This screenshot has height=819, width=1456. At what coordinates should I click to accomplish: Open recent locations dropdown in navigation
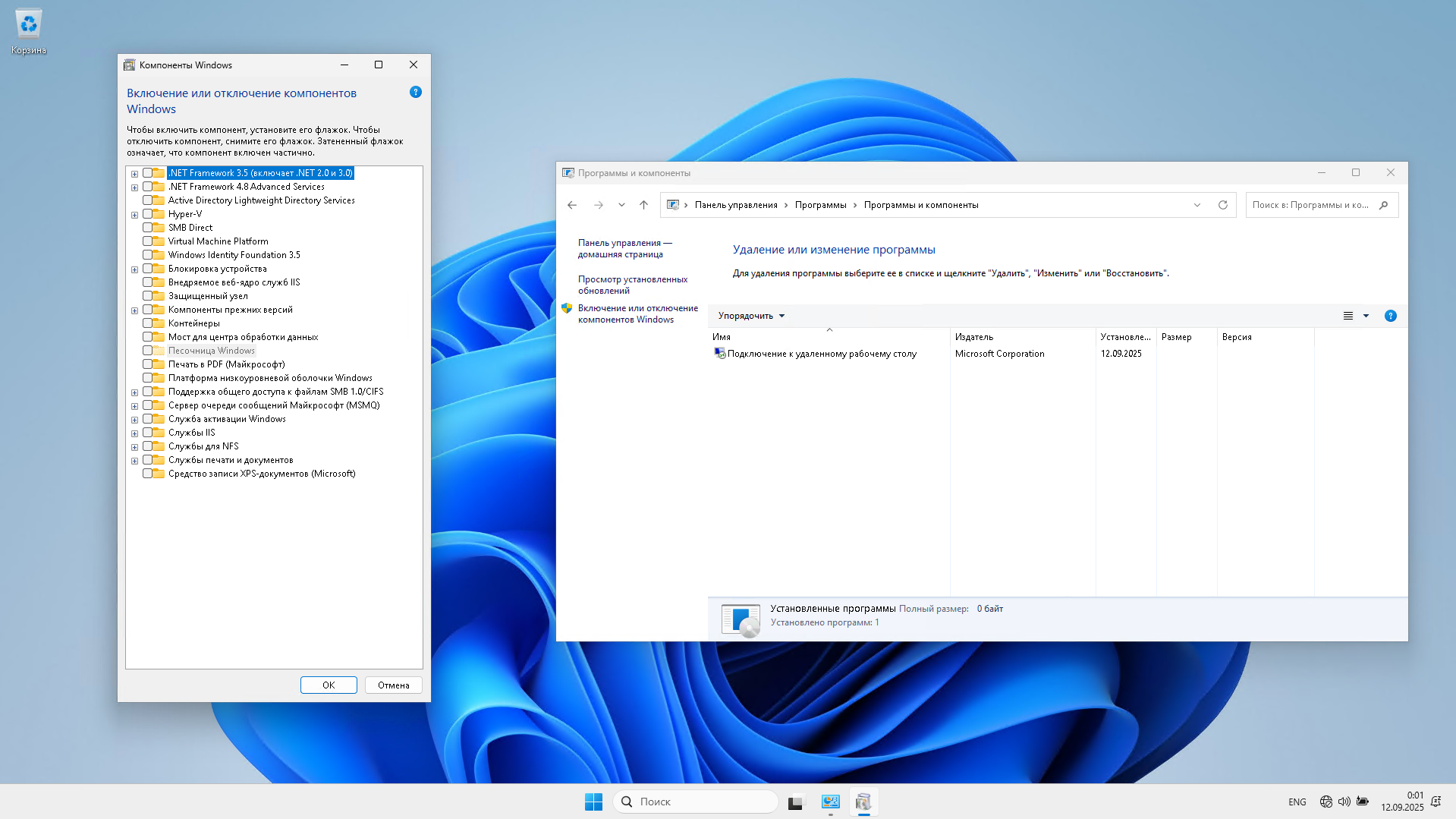coord(621,205)
